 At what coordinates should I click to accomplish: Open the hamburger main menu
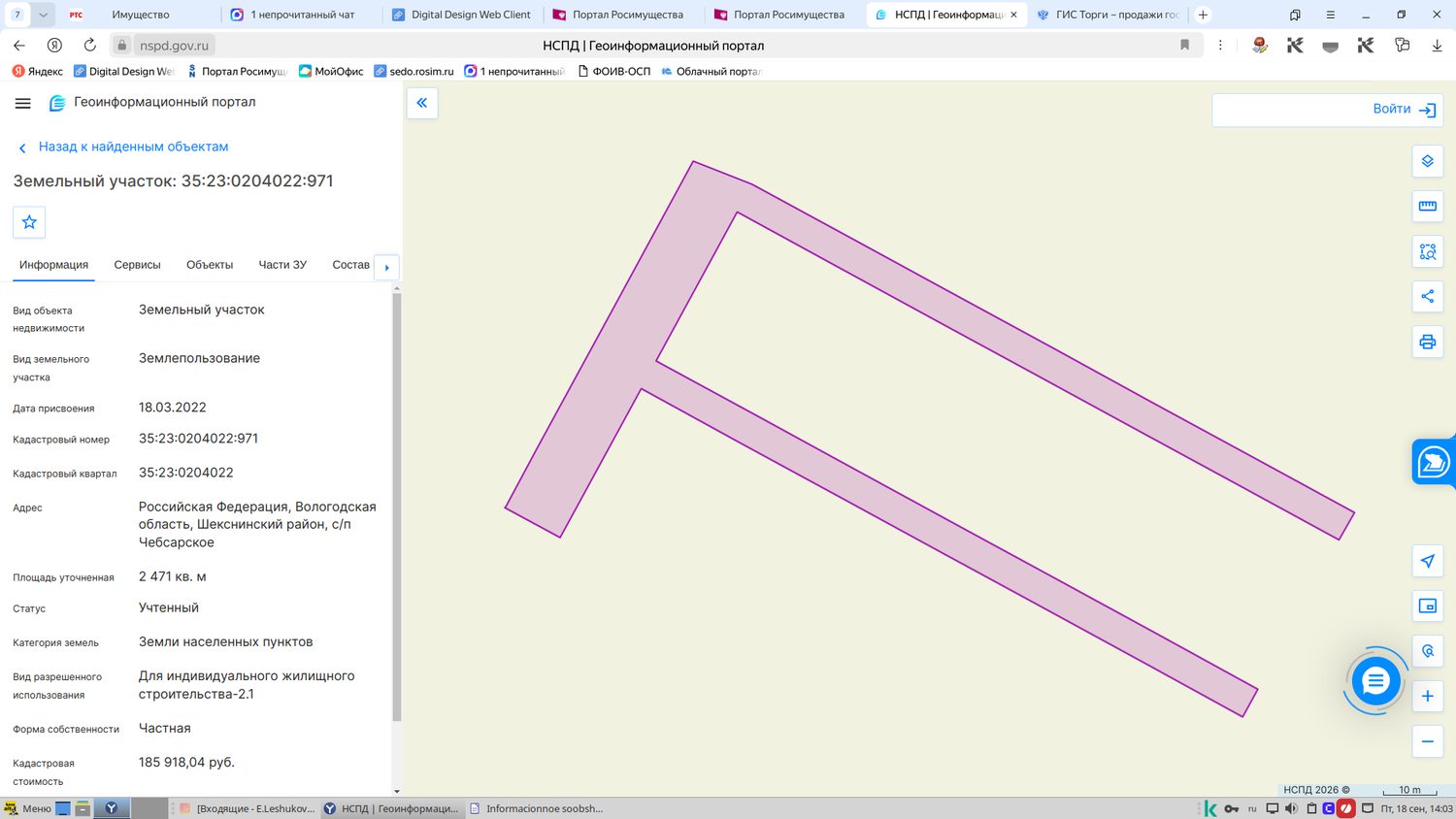(23, 103)
